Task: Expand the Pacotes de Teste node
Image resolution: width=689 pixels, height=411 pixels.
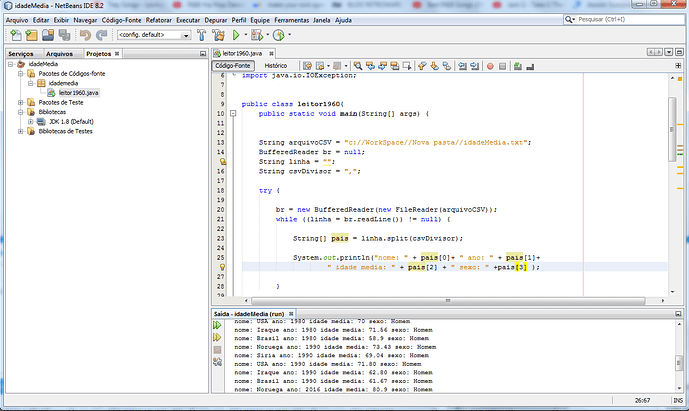Action: tap(21, 102)
